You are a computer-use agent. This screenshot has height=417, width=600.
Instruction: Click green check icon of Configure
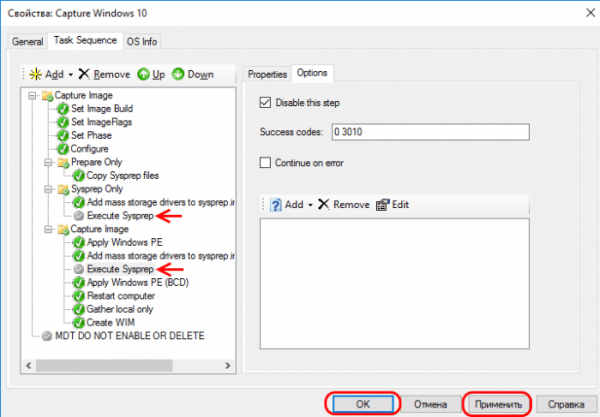(63, 149)
